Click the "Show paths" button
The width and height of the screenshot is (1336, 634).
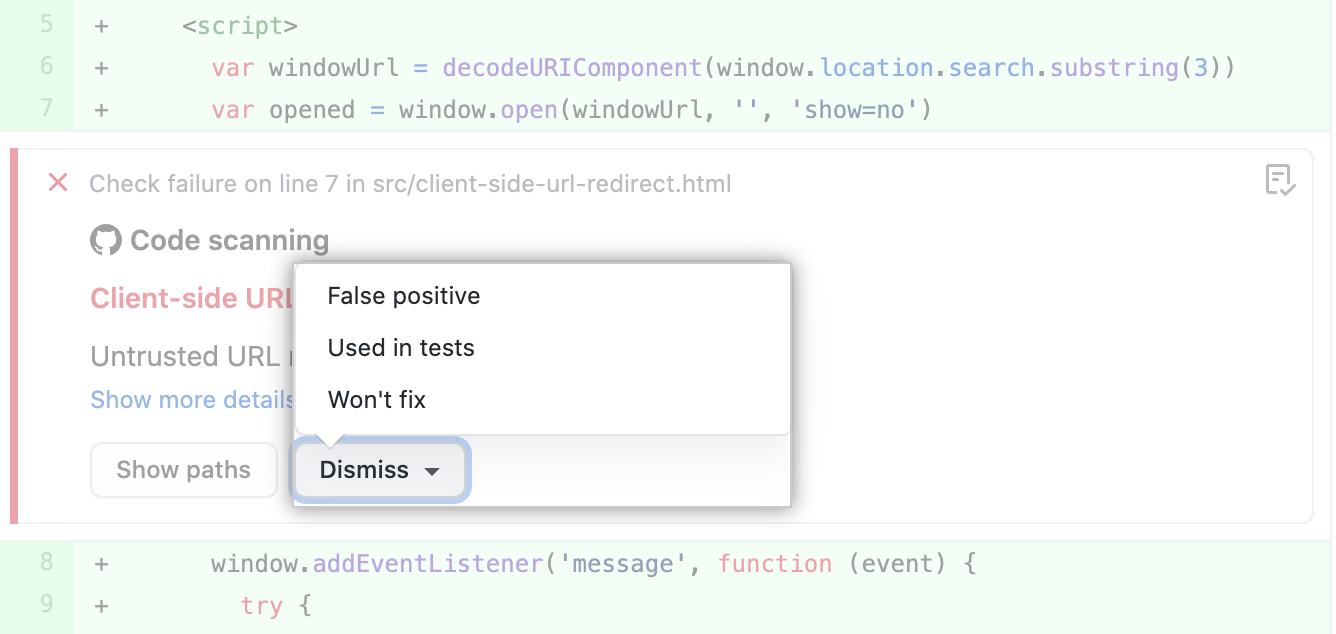(x=183, y=469)
